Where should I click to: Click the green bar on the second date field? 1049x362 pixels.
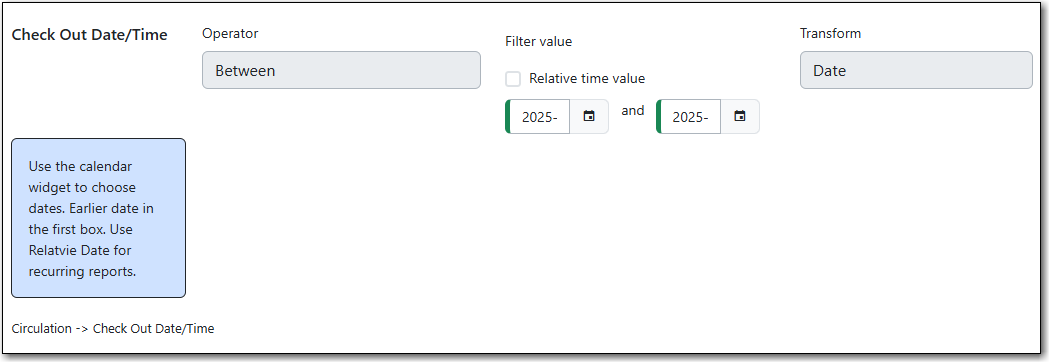[658, 116]
